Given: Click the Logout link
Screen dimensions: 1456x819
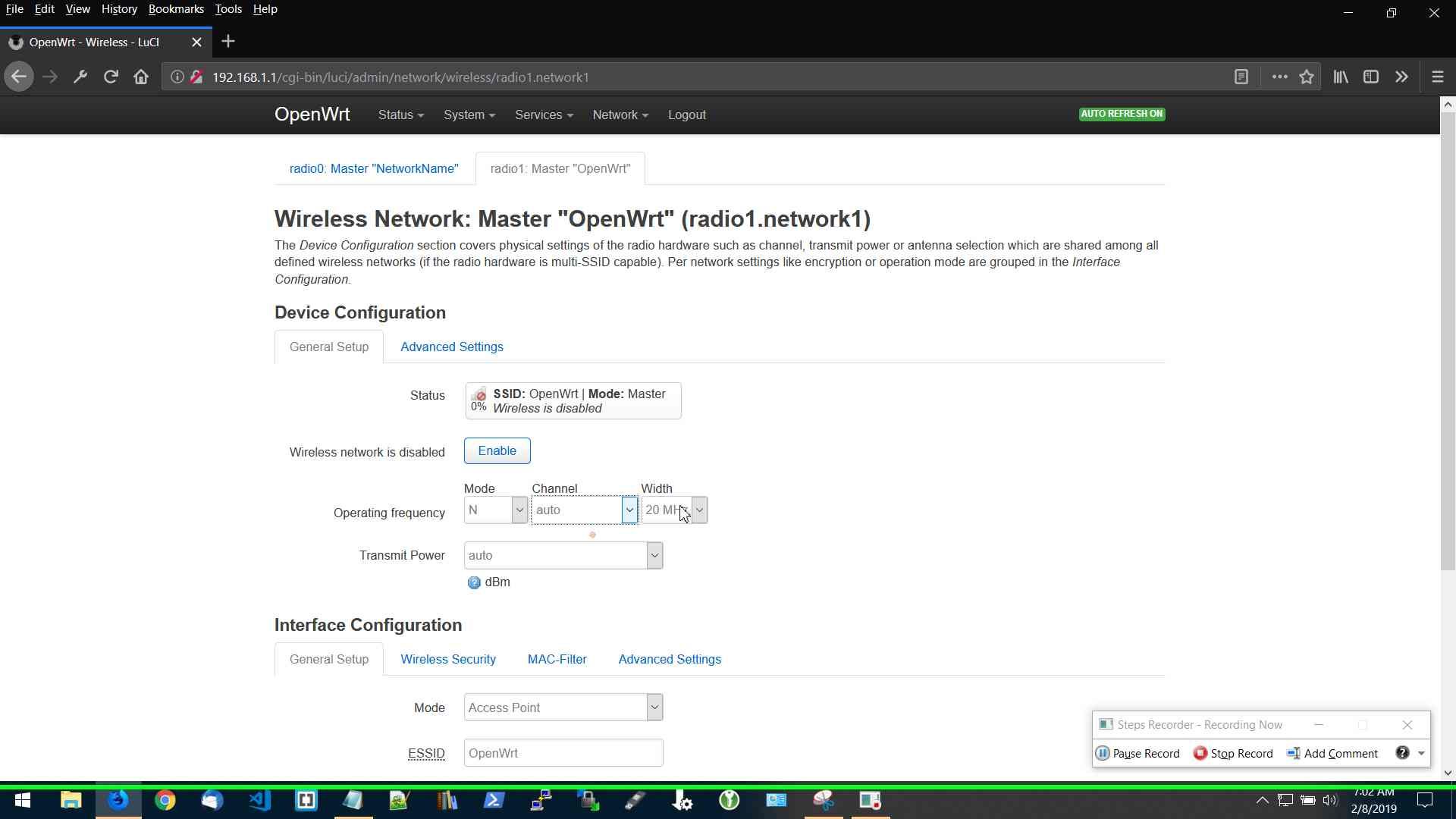Looking at the screenshot, I should click(686, 115).
